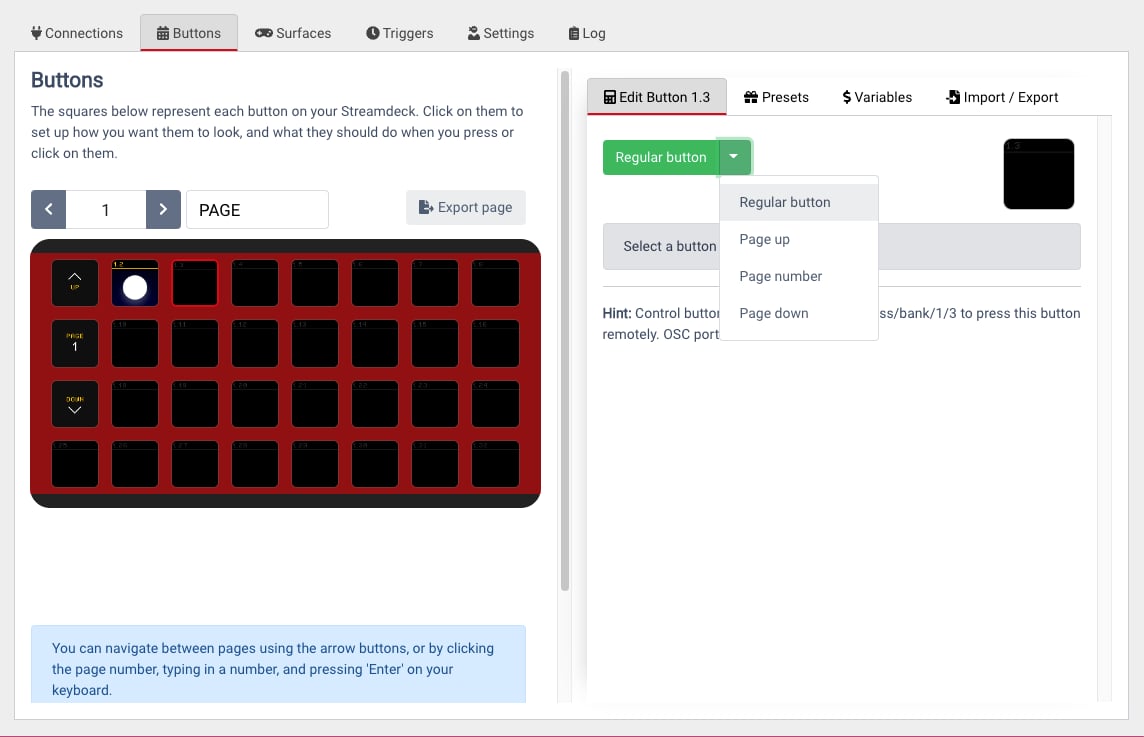1144x737 pixels.
Task: Open the Log tab
Action: pyautogui.click(x=587, y=33)
